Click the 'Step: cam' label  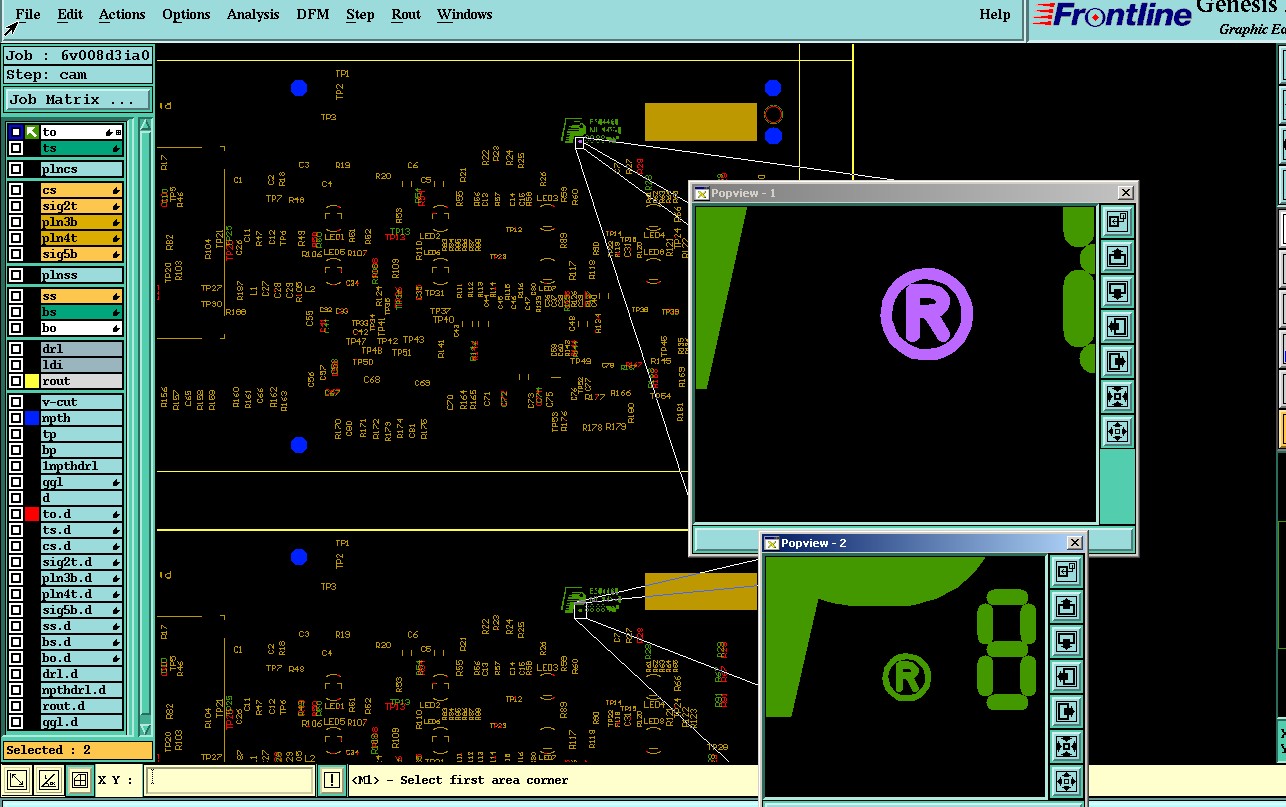tap(78, 75)
